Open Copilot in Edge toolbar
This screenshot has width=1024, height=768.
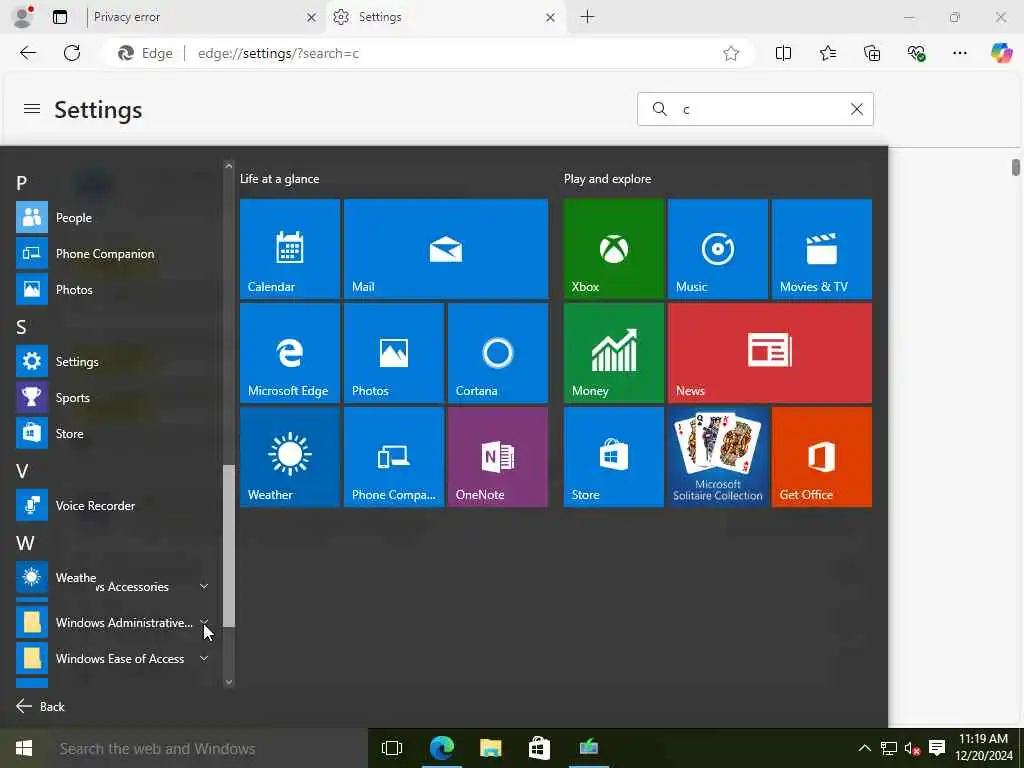[x=1001, y=54]
